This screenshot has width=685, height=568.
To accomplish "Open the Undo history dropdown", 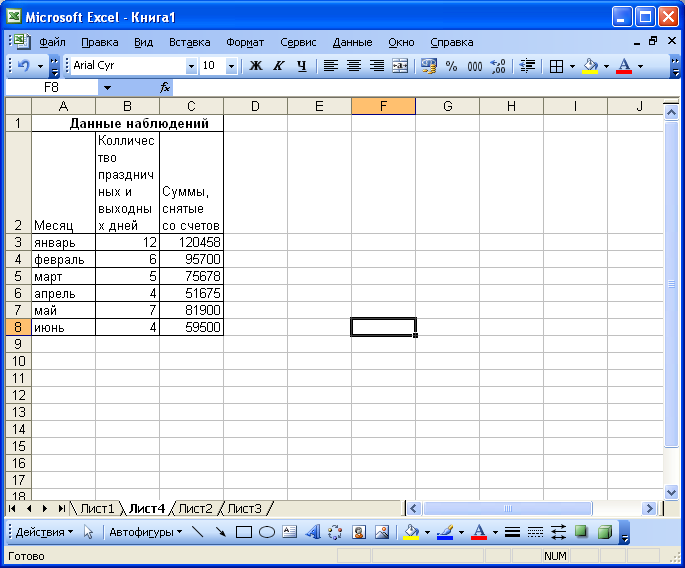I will [x=40, y=66].
